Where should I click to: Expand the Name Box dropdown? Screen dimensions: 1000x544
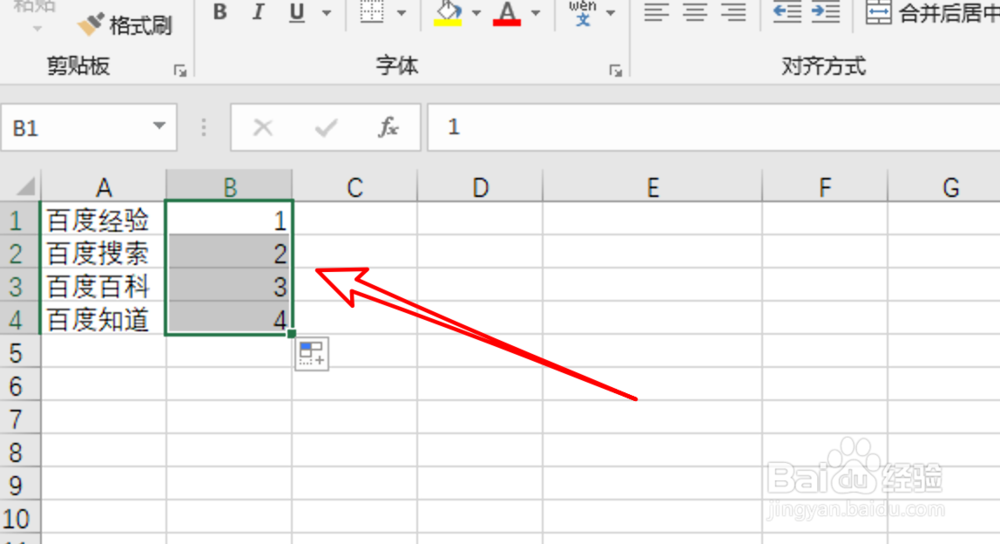(x=159, y=126)
